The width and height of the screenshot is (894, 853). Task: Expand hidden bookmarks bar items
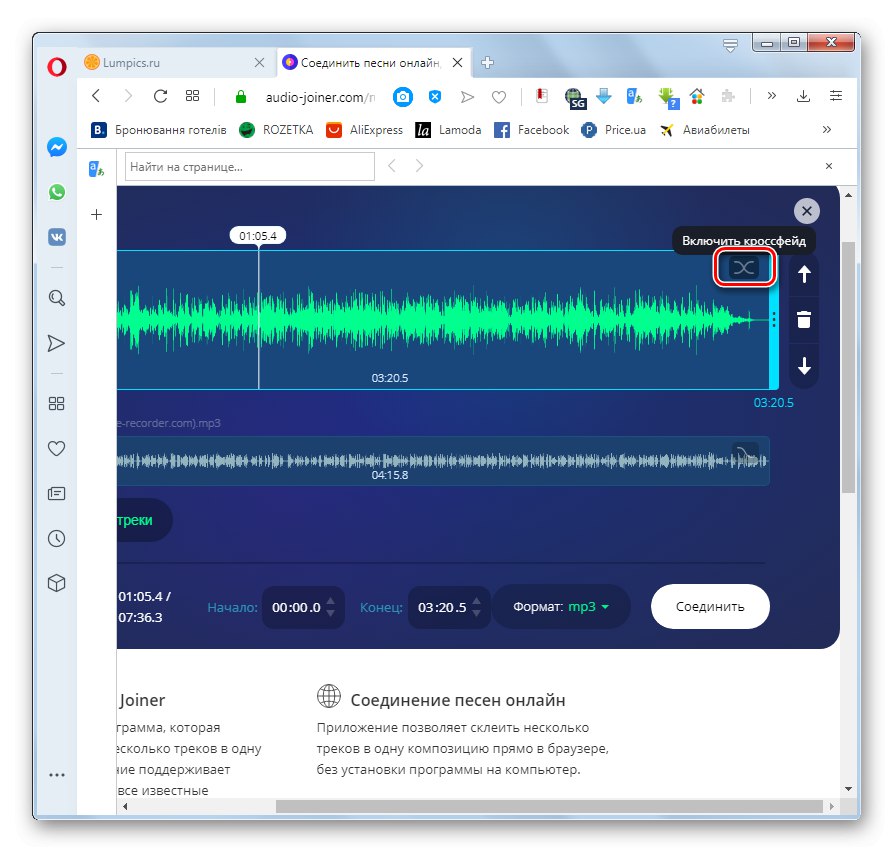pyautogui.click(x=827, y=130)
